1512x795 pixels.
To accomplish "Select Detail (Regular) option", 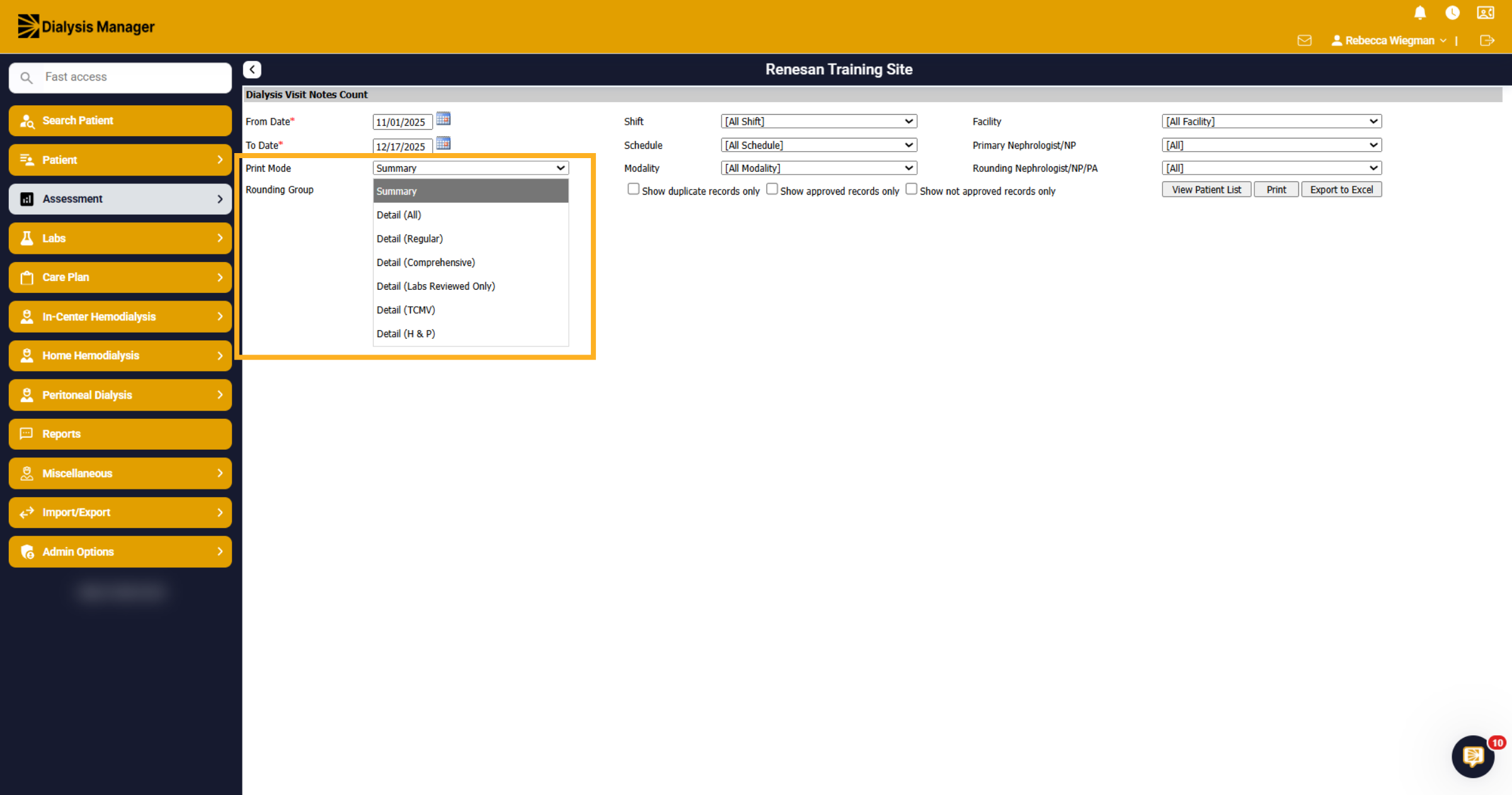I will (x=471, y=239).
